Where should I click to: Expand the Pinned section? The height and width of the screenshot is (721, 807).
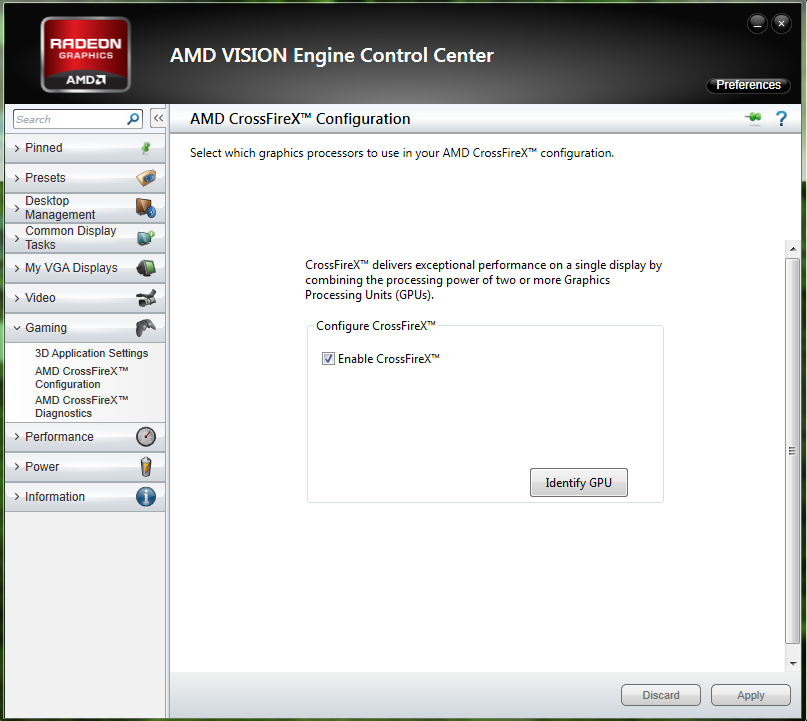[x=85, y=148]
